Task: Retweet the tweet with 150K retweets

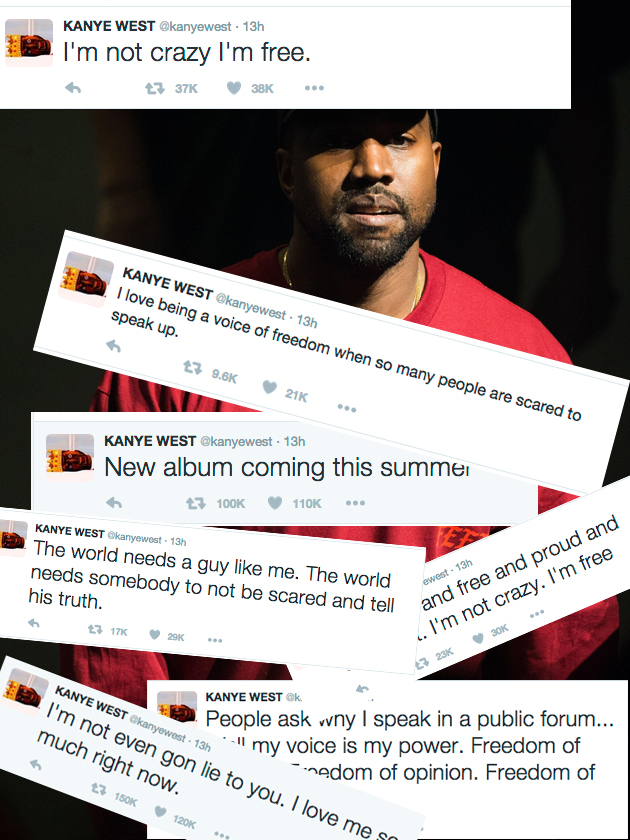Action: 98,789
